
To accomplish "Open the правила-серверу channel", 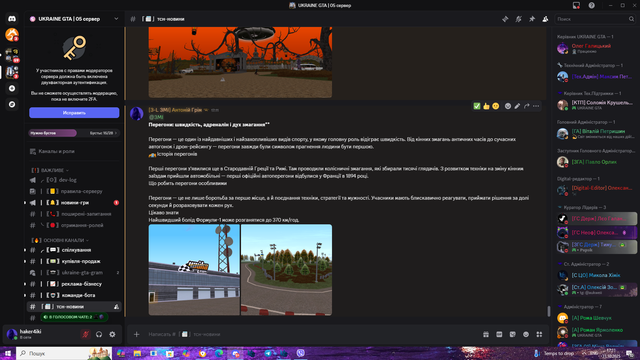I will click(74, 191).
